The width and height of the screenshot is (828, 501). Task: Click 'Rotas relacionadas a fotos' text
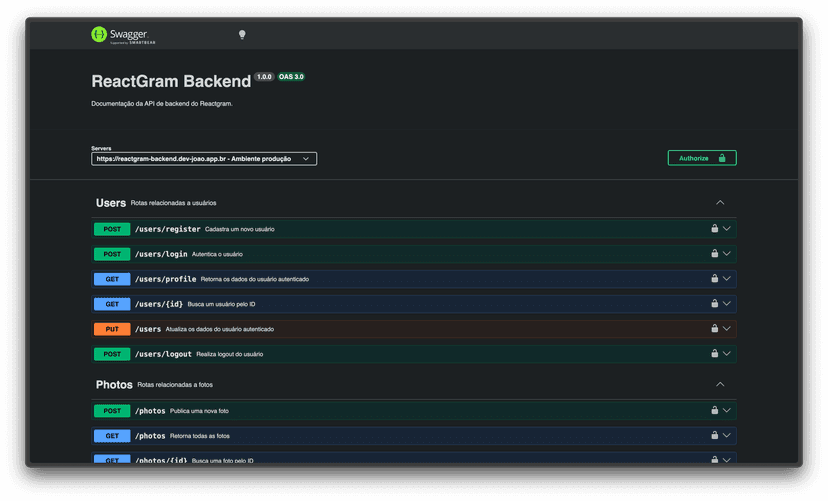[175, 384]
